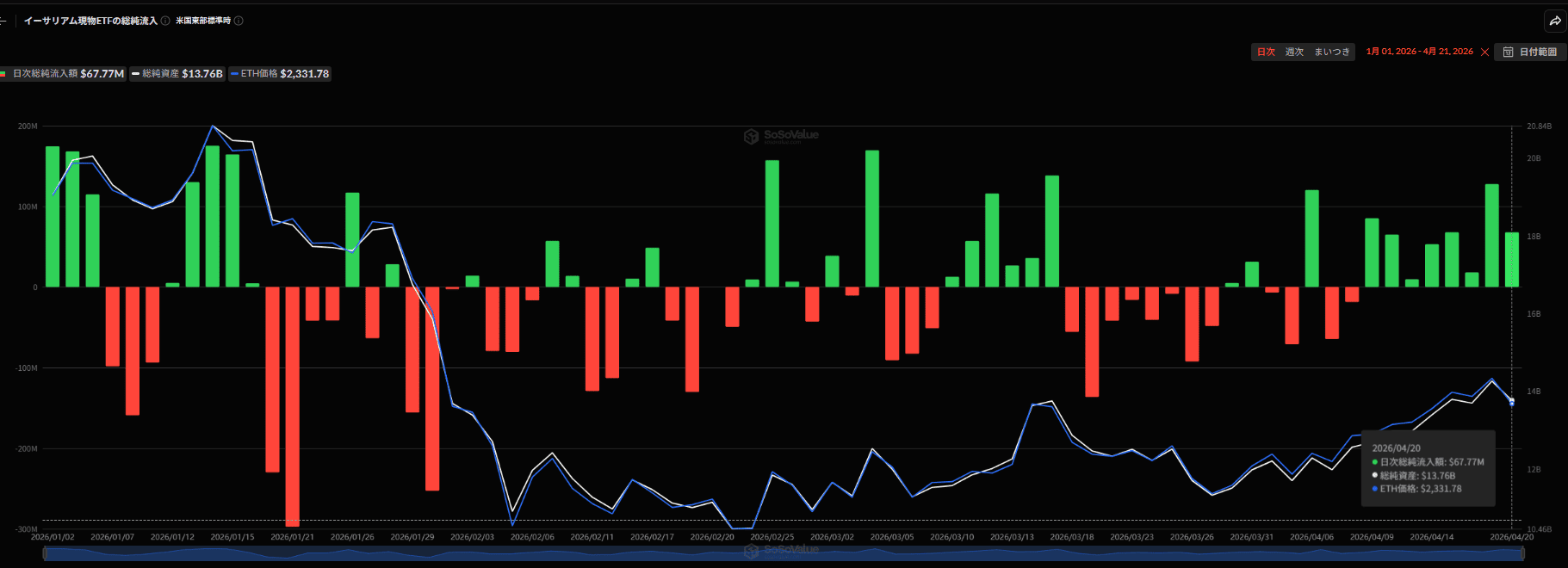Click the last green bar for 2026/04/20
Screen dimensions: 1568x568
[x=1512, y=259]
